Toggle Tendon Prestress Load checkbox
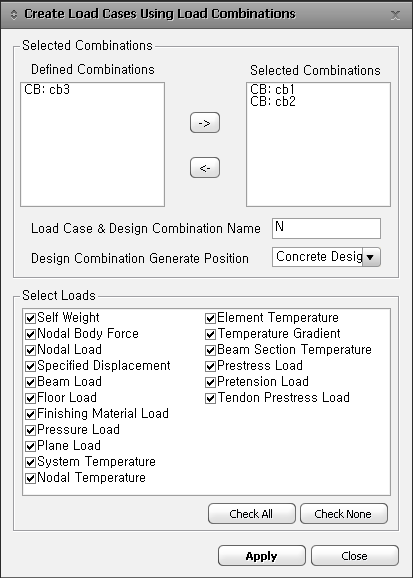The image size is (413, 578). tap(210, 398)
